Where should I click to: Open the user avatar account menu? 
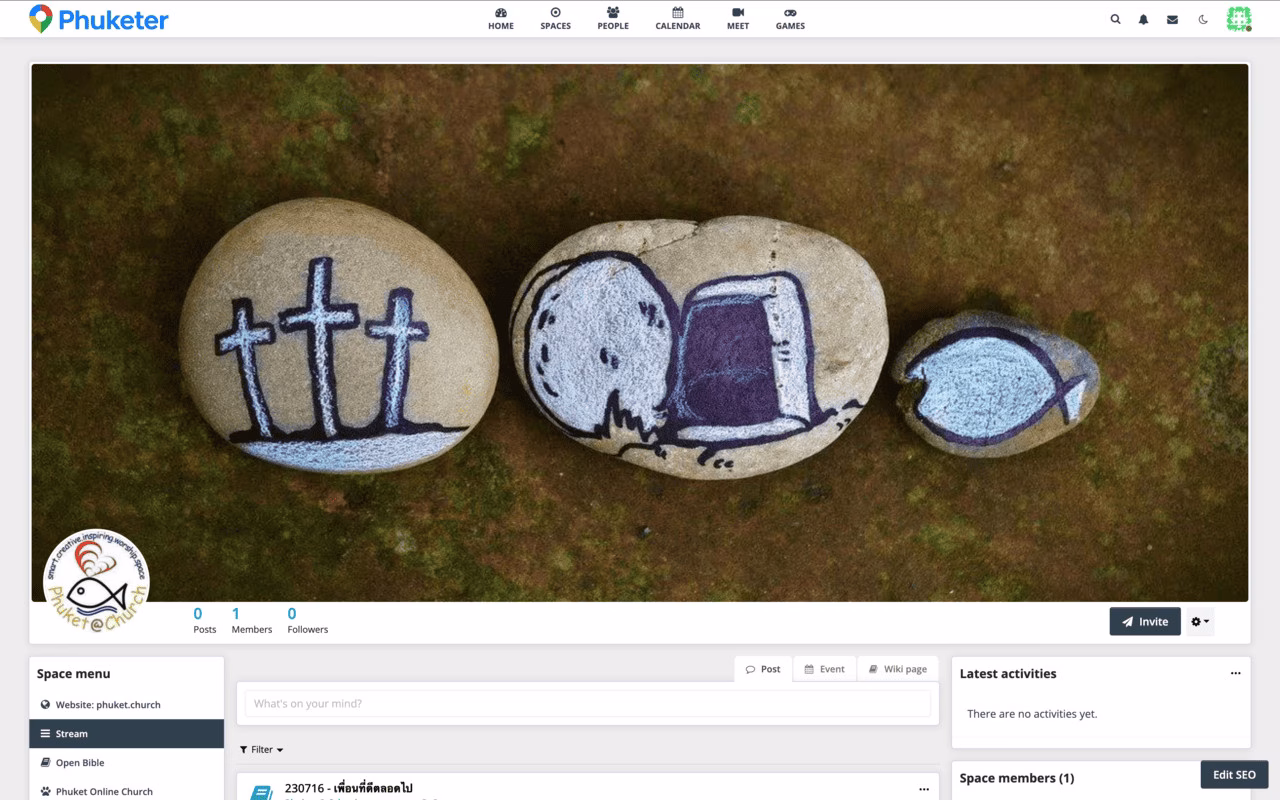(1239, 19)
